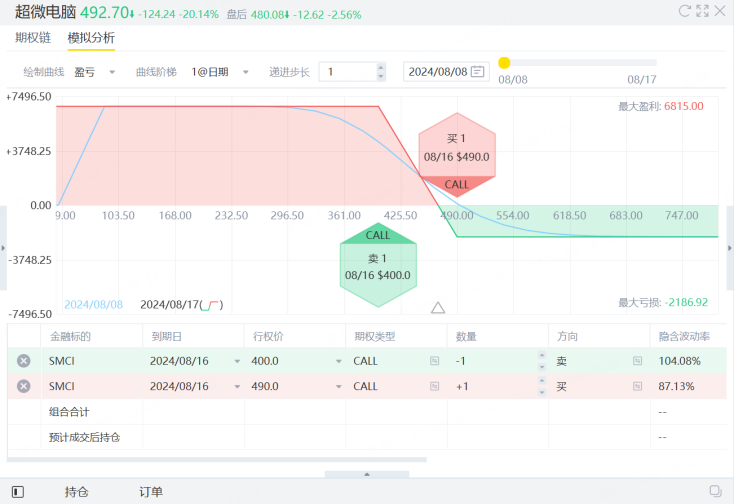This screenshot has height=504, width=734.
Task: Collapse the left side panel arrow
Action: [x=3, y=248]
